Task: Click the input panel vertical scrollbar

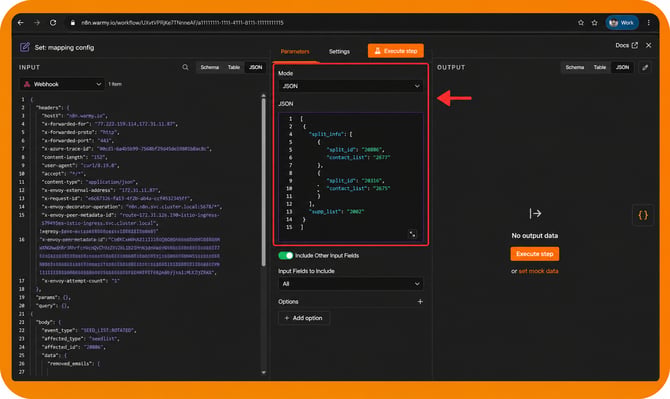Action: [263, 182]
